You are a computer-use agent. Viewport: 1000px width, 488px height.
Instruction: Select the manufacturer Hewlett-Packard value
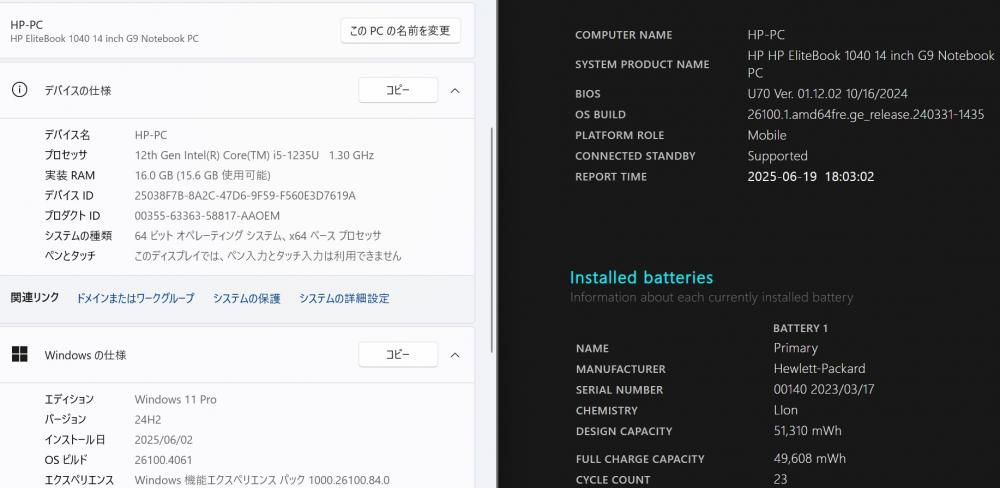coord(820,369)
